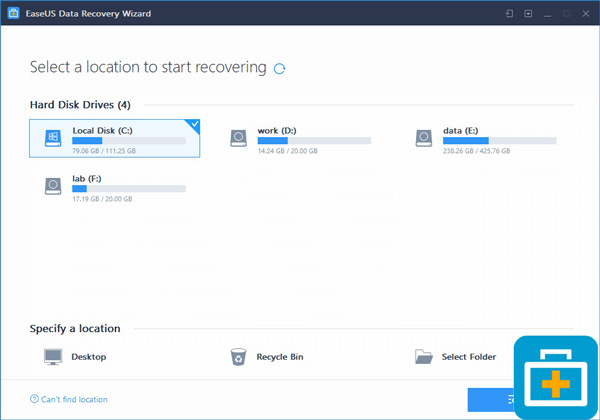
Task: Open the title bar dropdown menu icon
Action: (x=528, y=14)
